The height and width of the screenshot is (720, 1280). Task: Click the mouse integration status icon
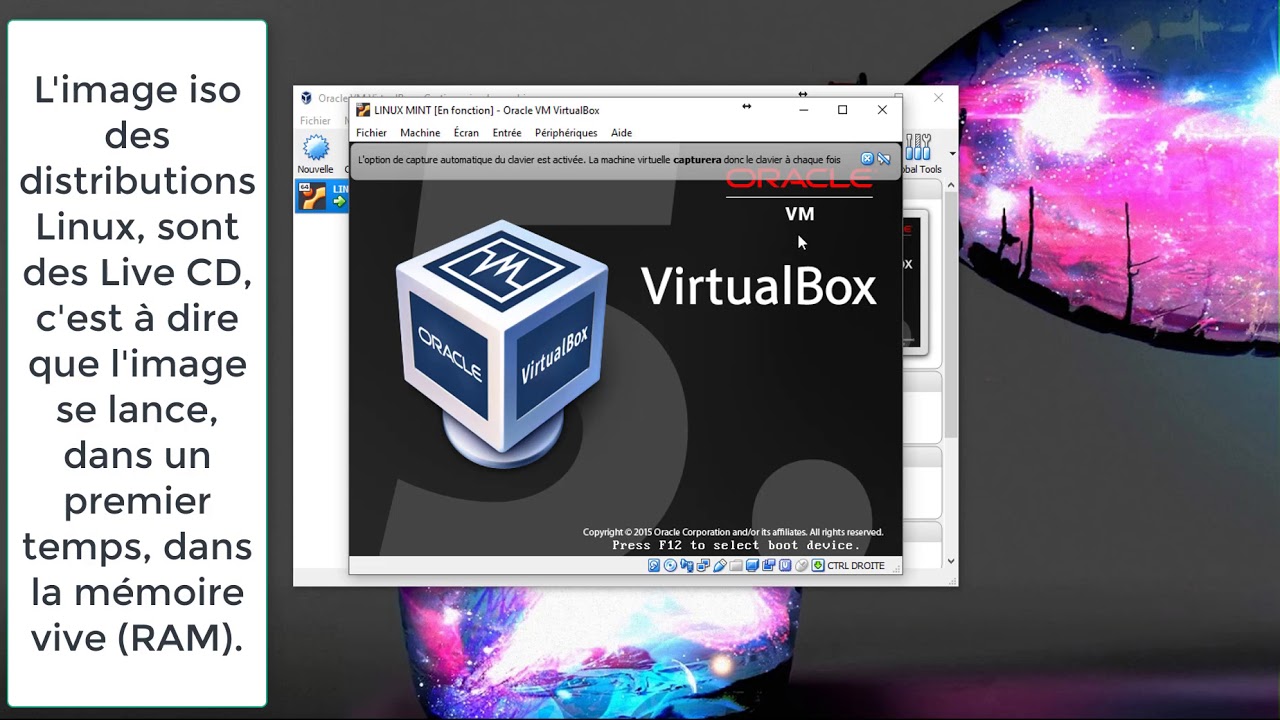click(802, 565)
